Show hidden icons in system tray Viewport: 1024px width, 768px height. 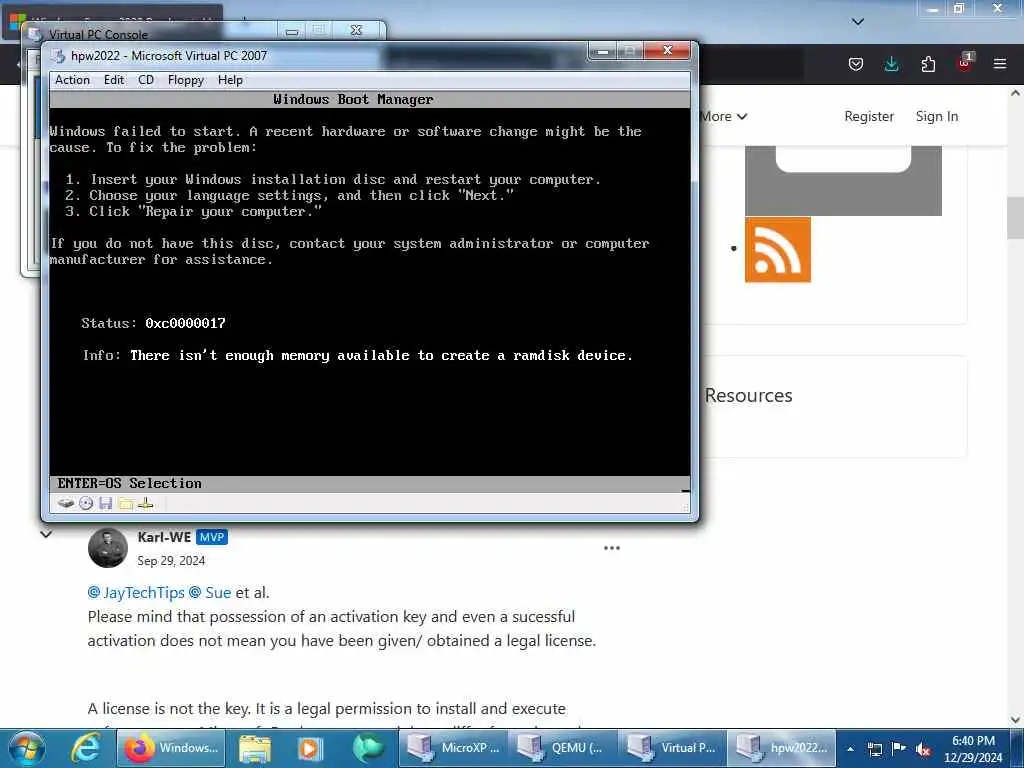pos(850,749)
